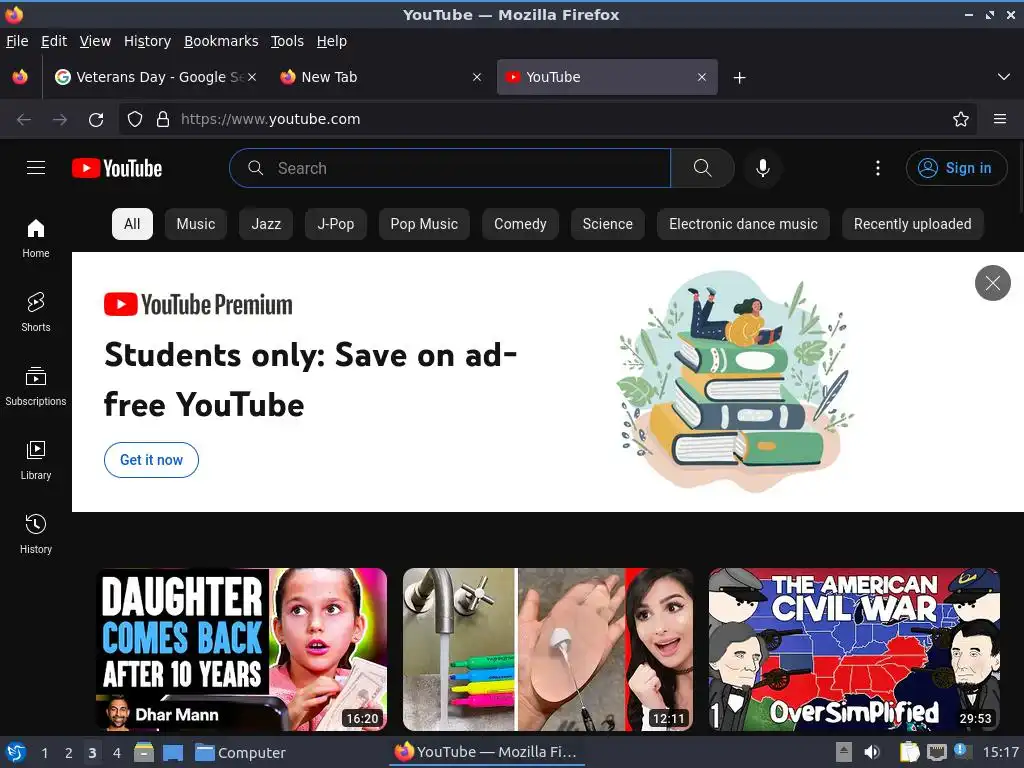1024x768 pixels.
Task: Open the Tools menu
Action: point(287,41)
